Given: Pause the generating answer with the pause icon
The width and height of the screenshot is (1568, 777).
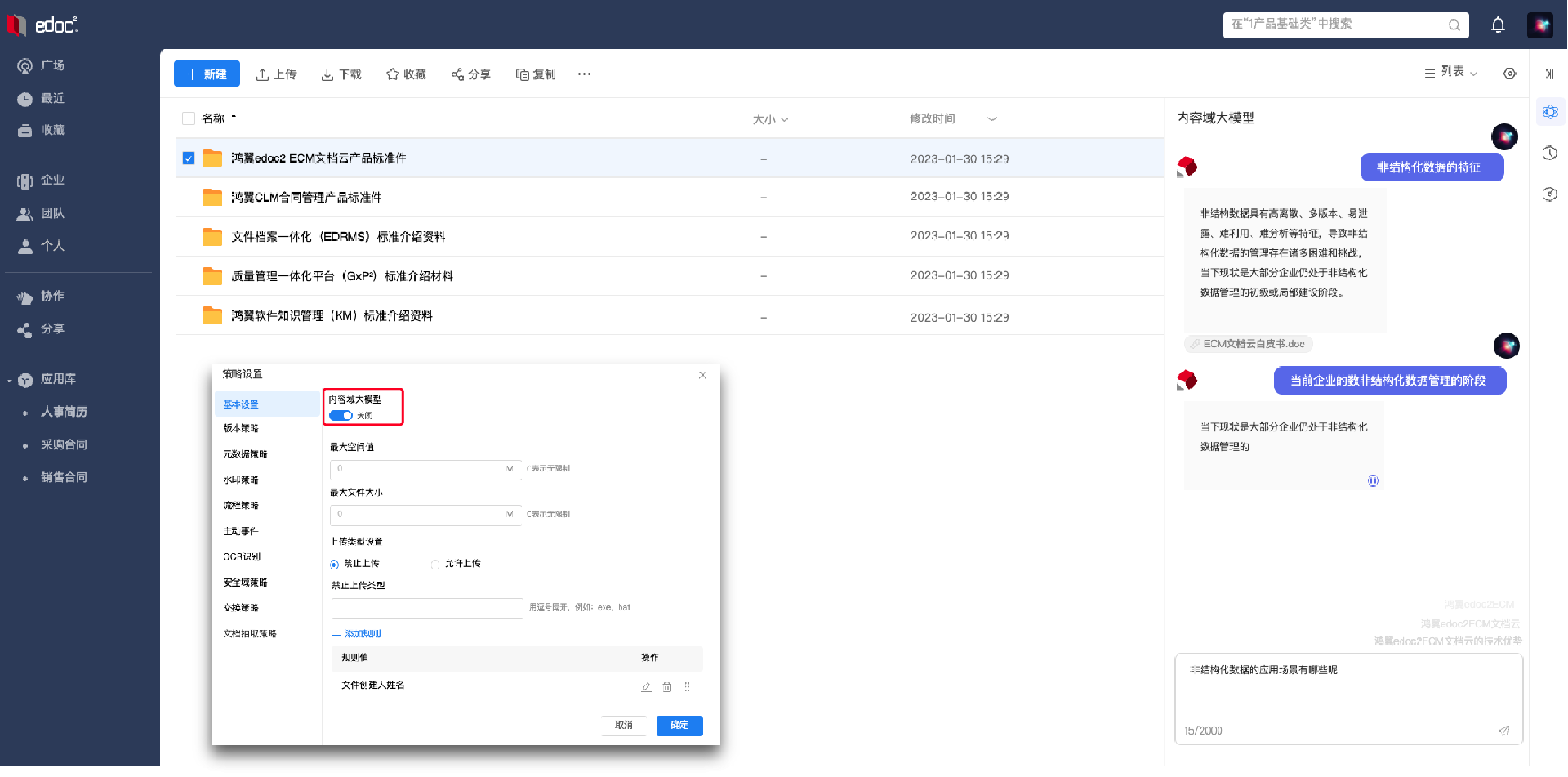Looking at the screenshot, I should pyautogui.click(x=1373, y=480).
